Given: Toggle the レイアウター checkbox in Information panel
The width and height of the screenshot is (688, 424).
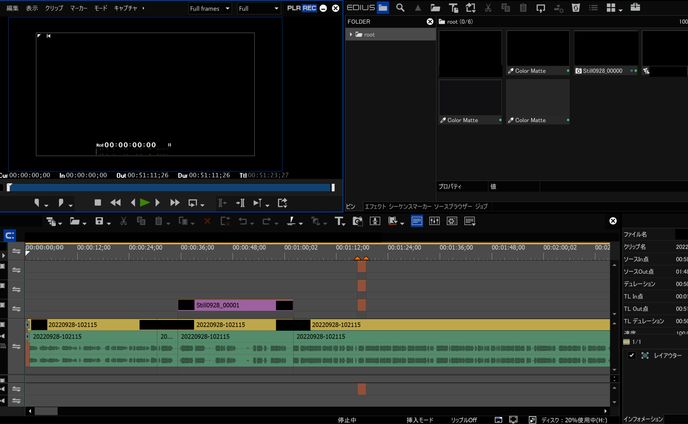Looking at the screenshot, I should [631, 356].
